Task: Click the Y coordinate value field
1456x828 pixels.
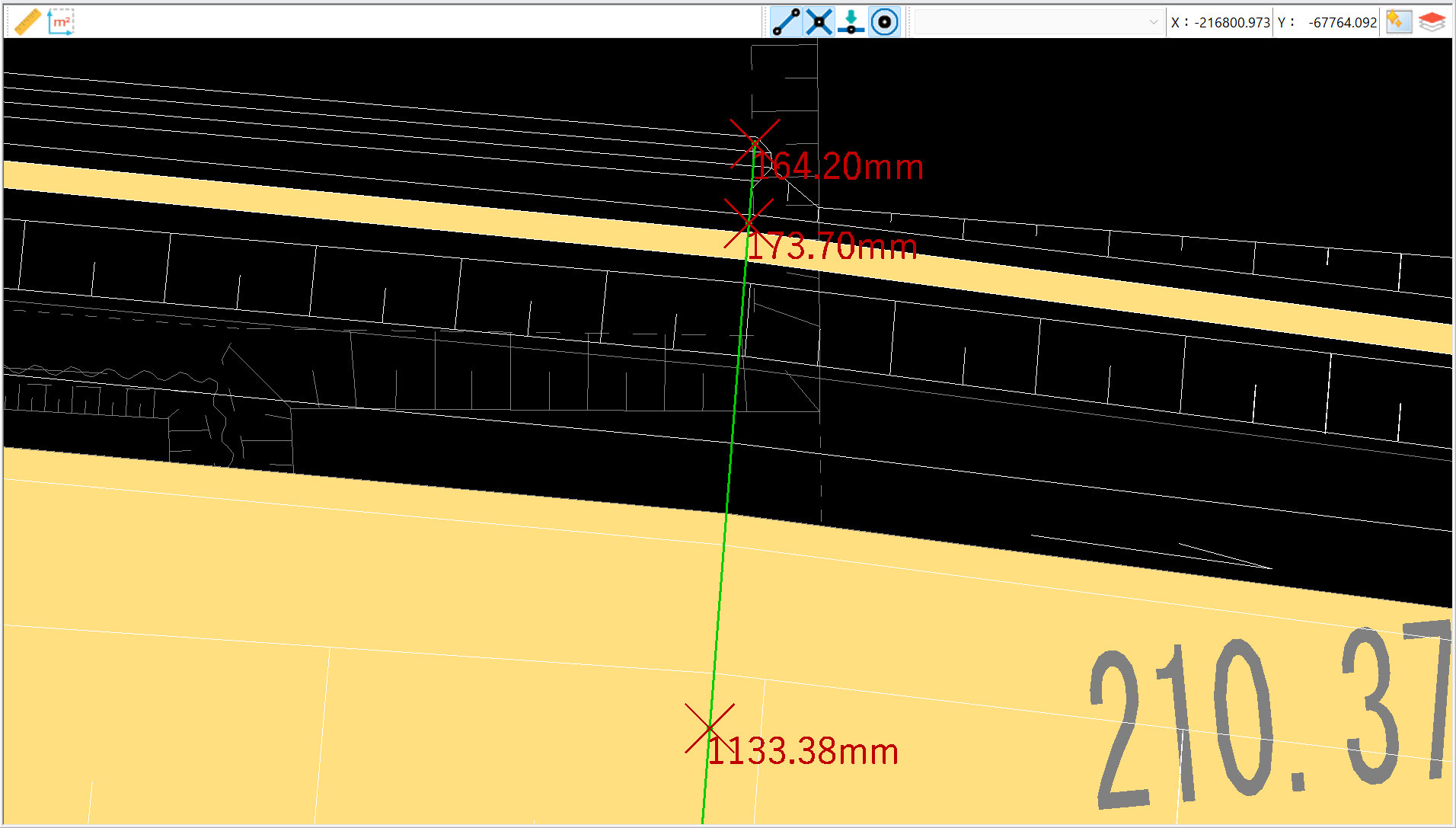Action: point(1341,23)
